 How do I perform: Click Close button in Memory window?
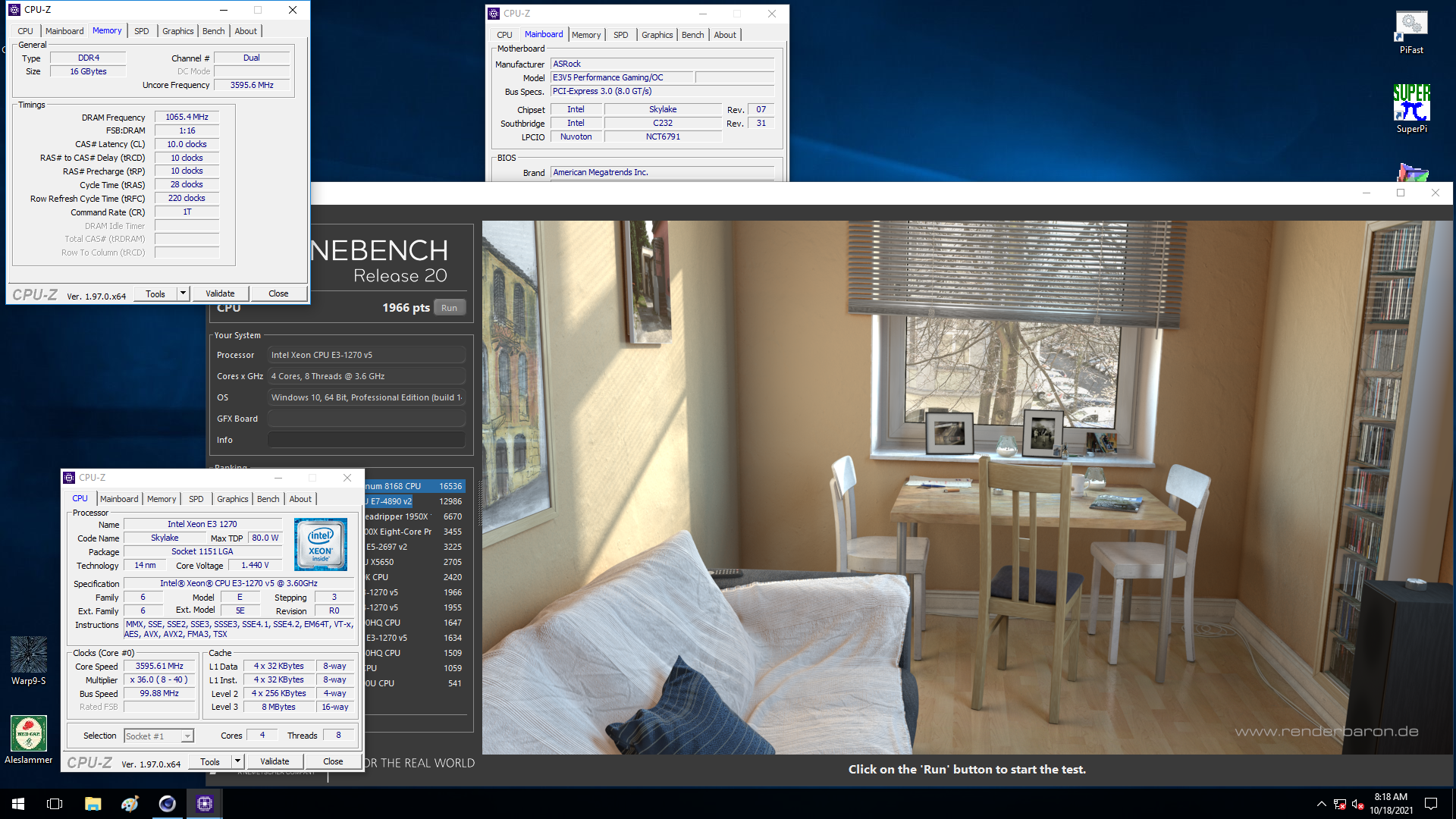tap(278, 293)
